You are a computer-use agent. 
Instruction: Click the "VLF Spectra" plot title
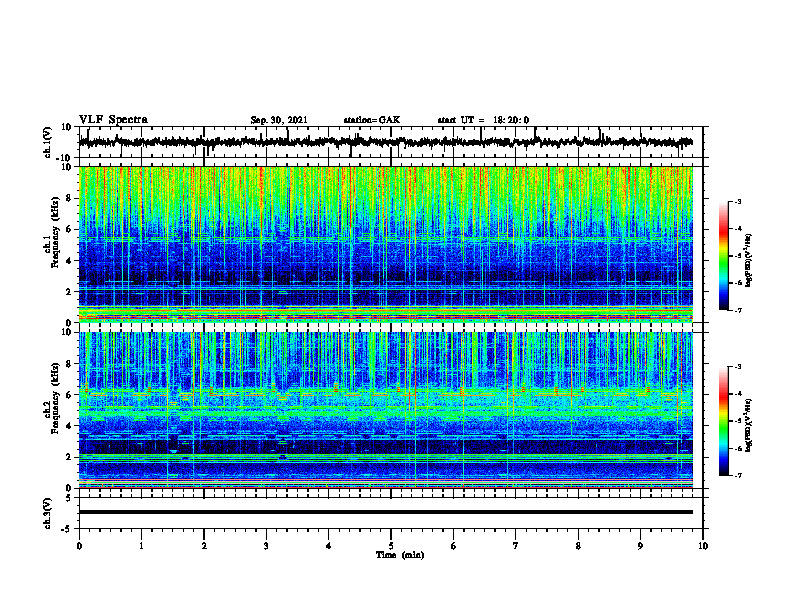pyautogui.click(x=113, y=120)
